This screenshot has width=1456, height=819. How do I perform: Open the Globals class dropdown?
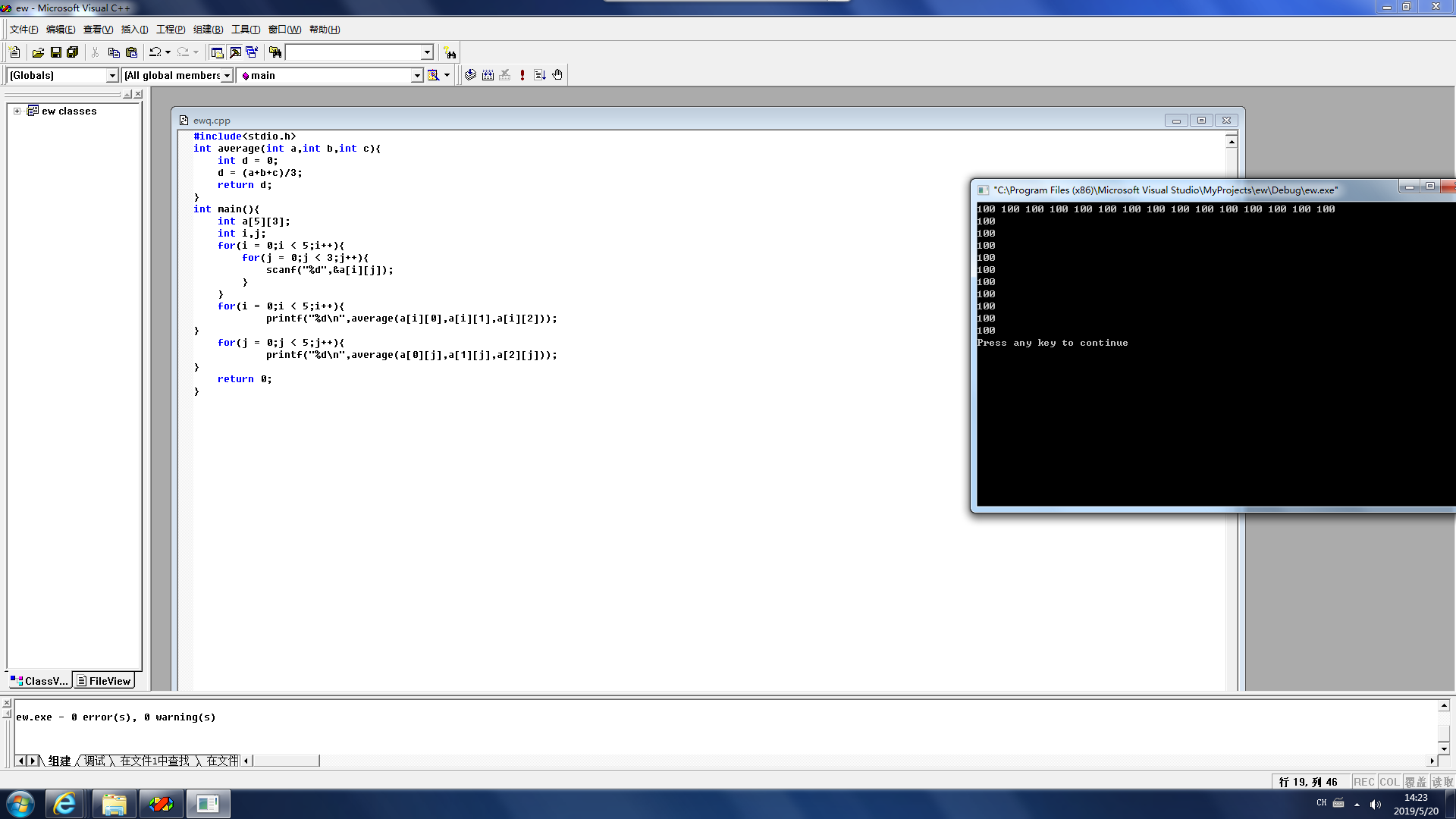click(x=112, y=75)
